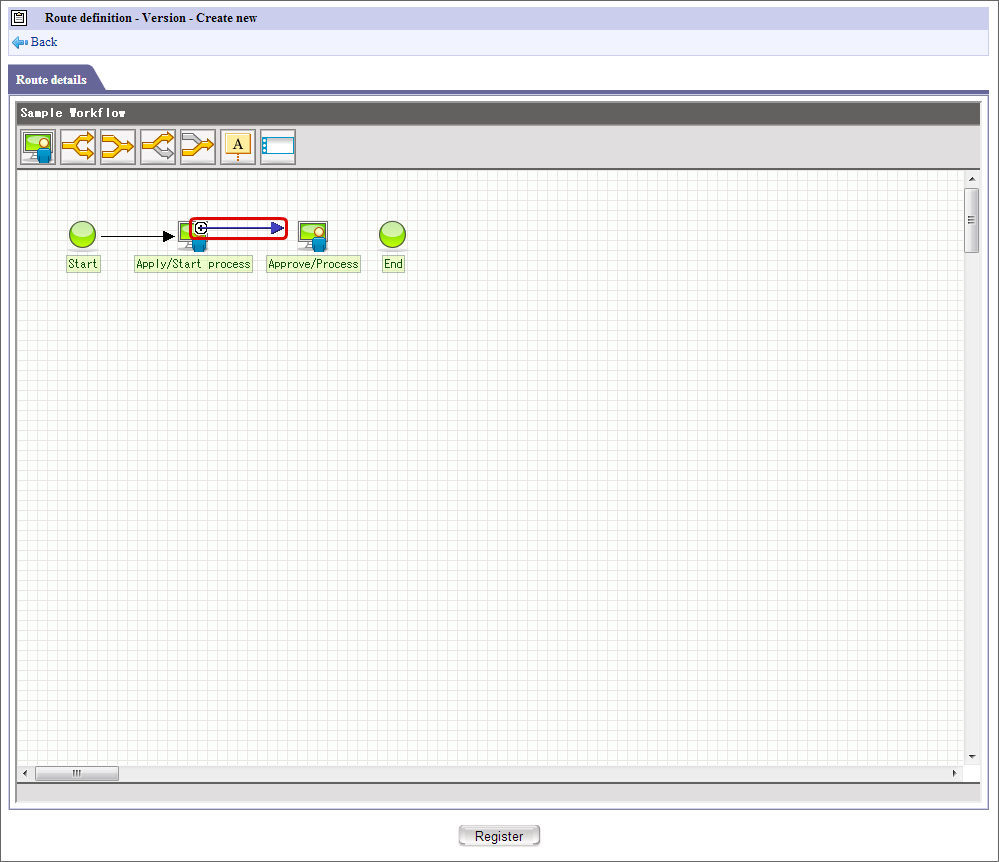
Task: Click the 'Apply/Start process' label
Action: (193, 264)
